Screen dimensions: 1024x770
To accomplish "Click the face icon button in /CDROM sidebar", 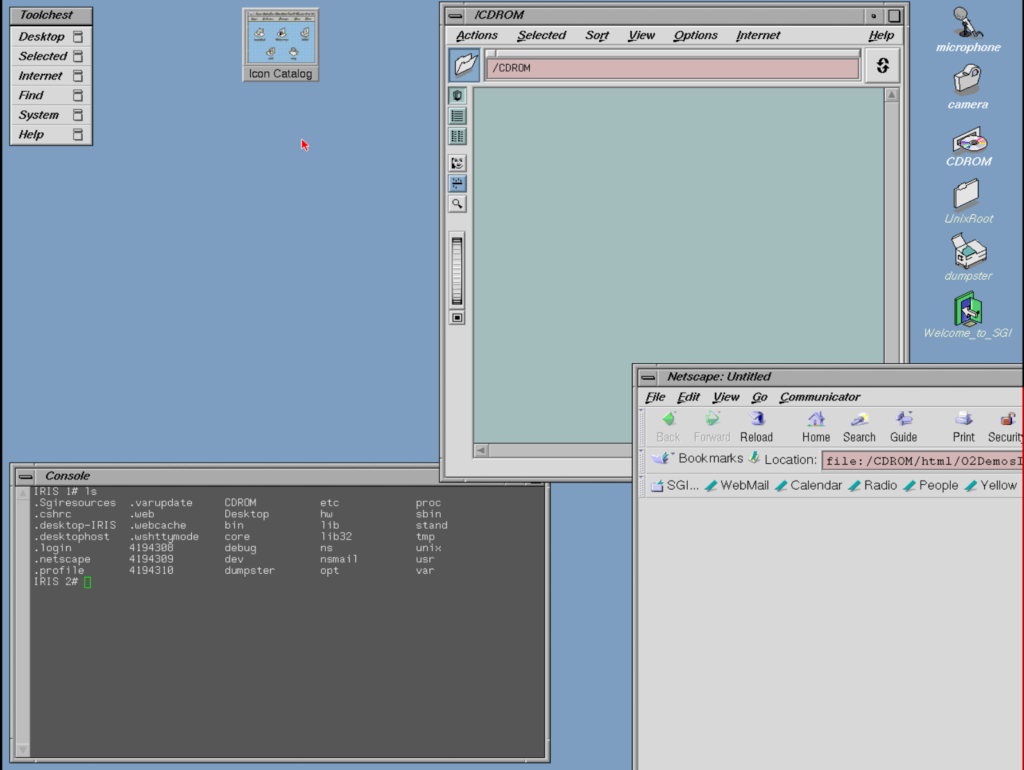I will [x=457, y=163].
